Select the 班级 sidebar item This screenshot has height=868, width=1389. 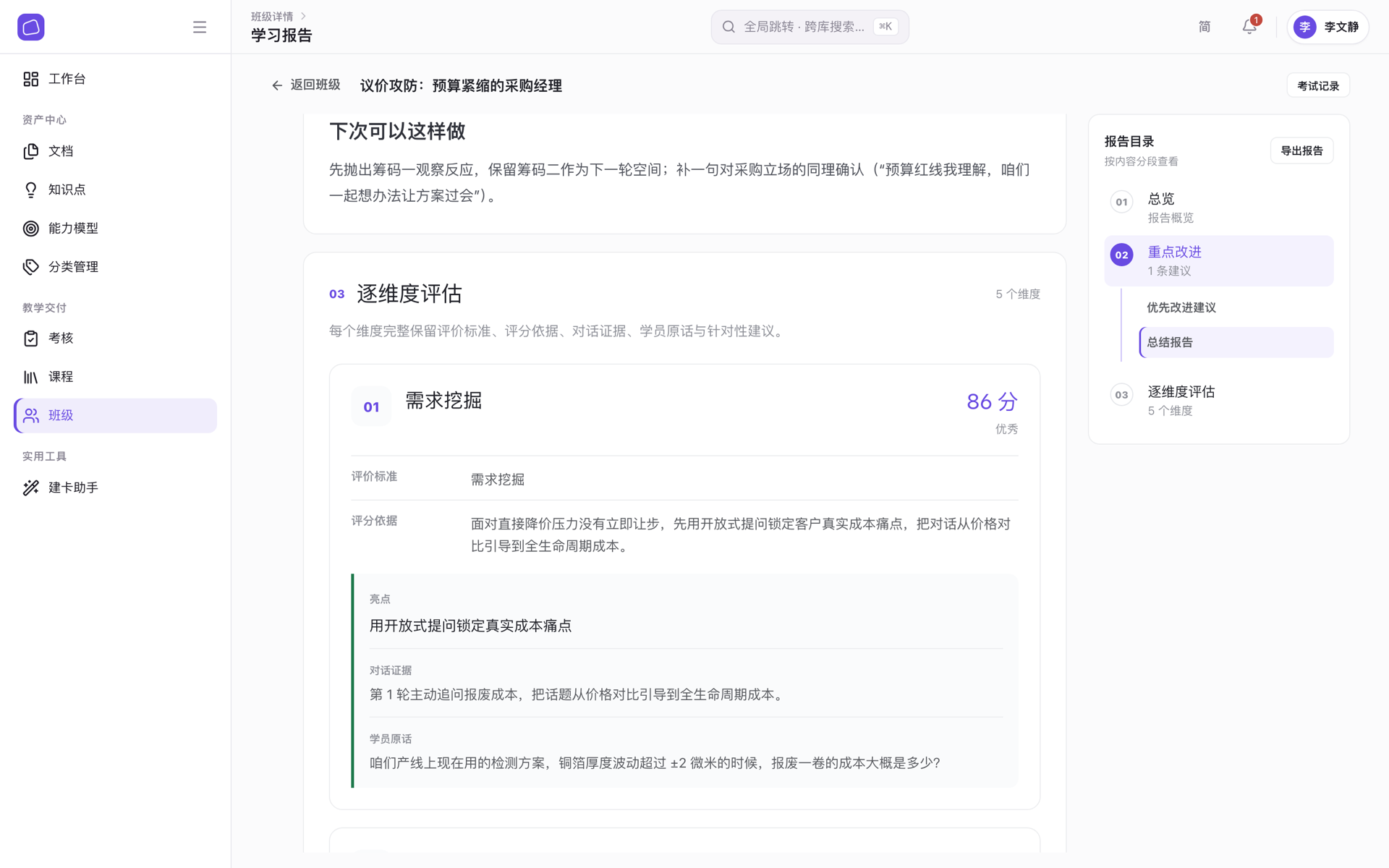click(116, 415)
